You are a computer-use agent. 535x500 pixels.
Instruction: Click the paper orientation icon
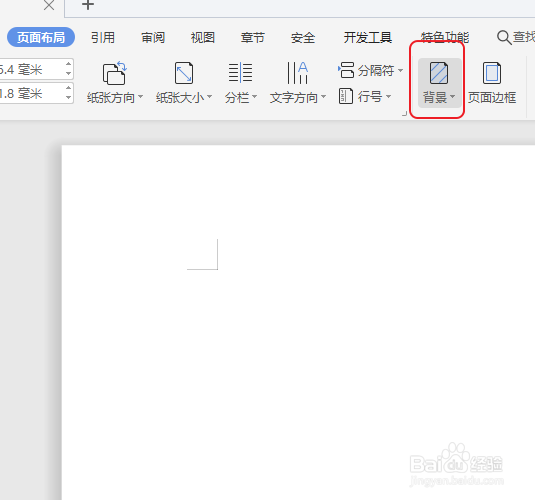coord(115,73)
